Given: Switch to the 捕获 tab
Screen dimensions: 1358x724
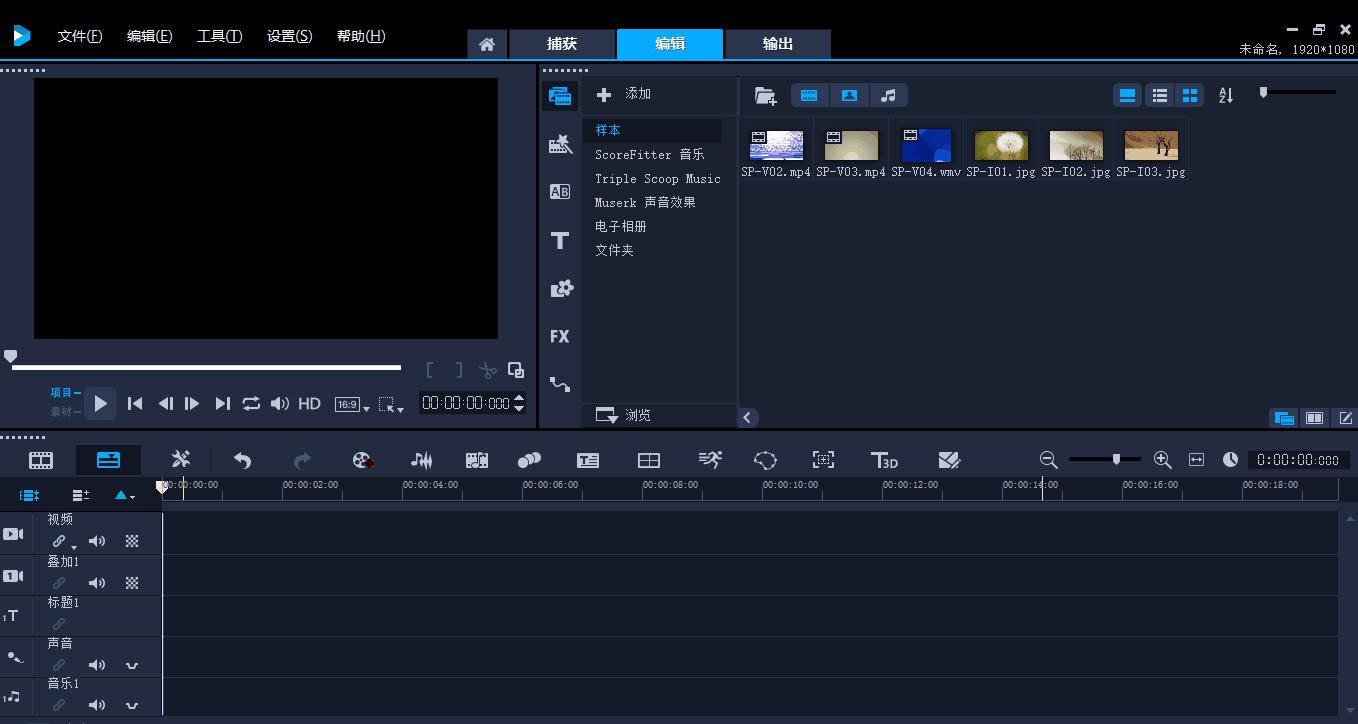Looking at the screenshot, I should pyautogui.click(x=561, y=44).
